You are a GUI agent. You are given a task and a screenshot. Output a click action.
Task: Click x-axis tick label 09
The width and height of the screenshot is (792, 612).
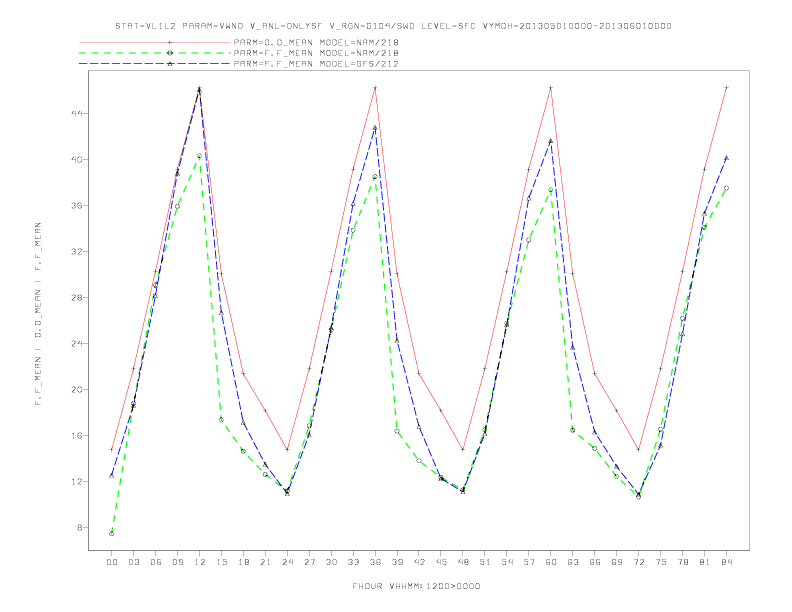(177, 562)
